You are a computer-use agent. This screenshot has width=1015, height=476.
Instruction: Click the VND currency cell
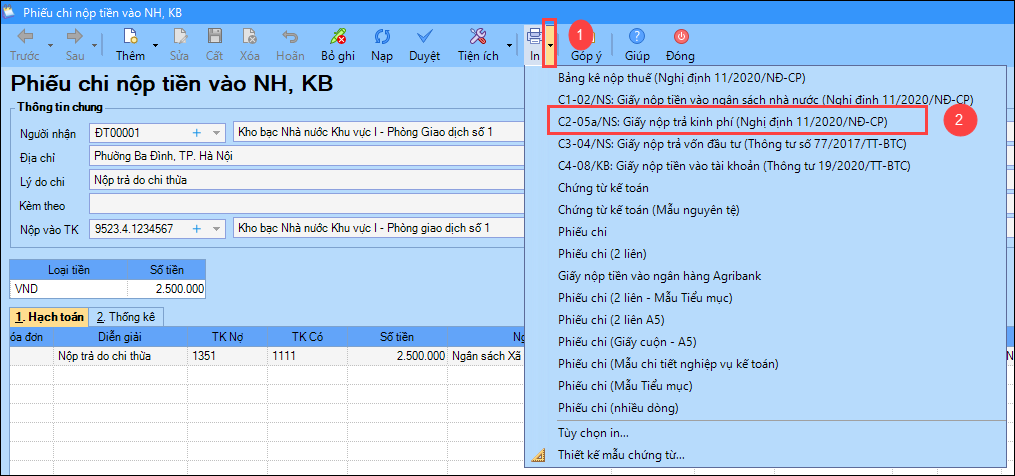pos(69,289)
